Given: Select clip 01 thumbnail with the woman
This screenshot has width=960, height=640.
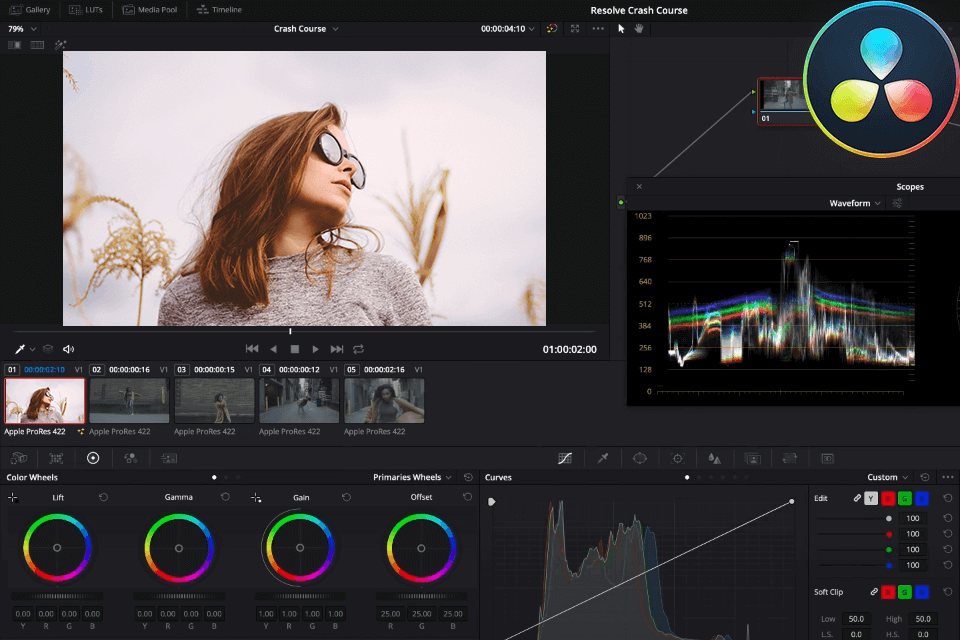Looking at the screenshot, I should pos(45,401).
